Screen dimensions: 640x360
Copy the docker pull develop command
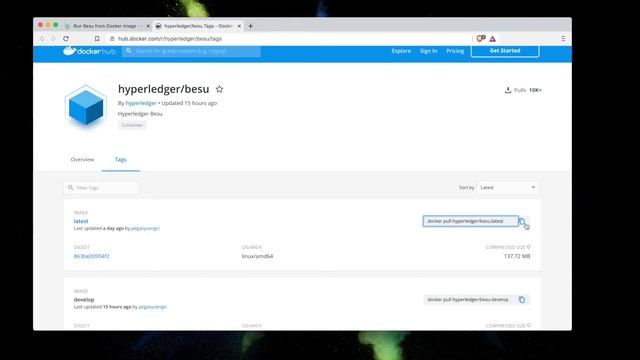(522, 300)
